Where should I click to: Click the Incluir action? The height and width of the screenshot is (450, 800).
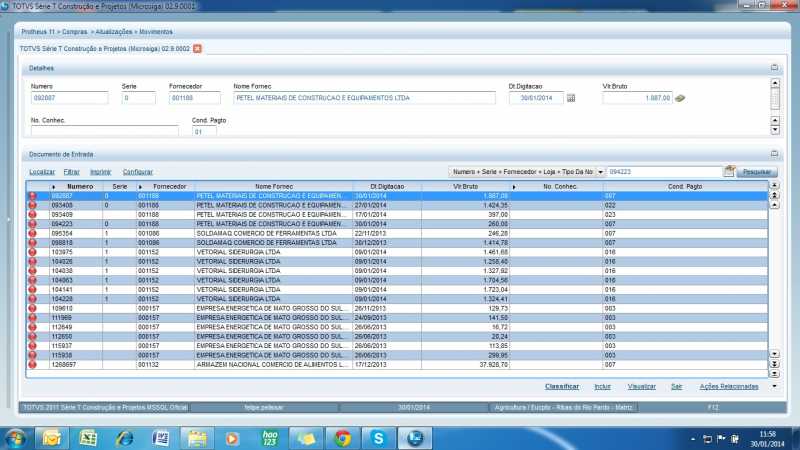[x=603, y=387]
